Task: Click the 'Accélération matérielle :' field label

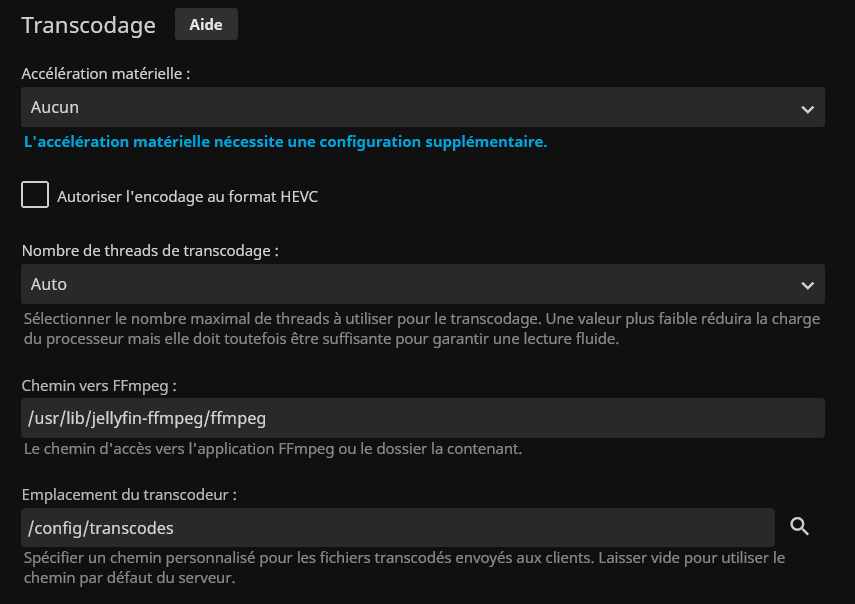Action: (106, 74)
